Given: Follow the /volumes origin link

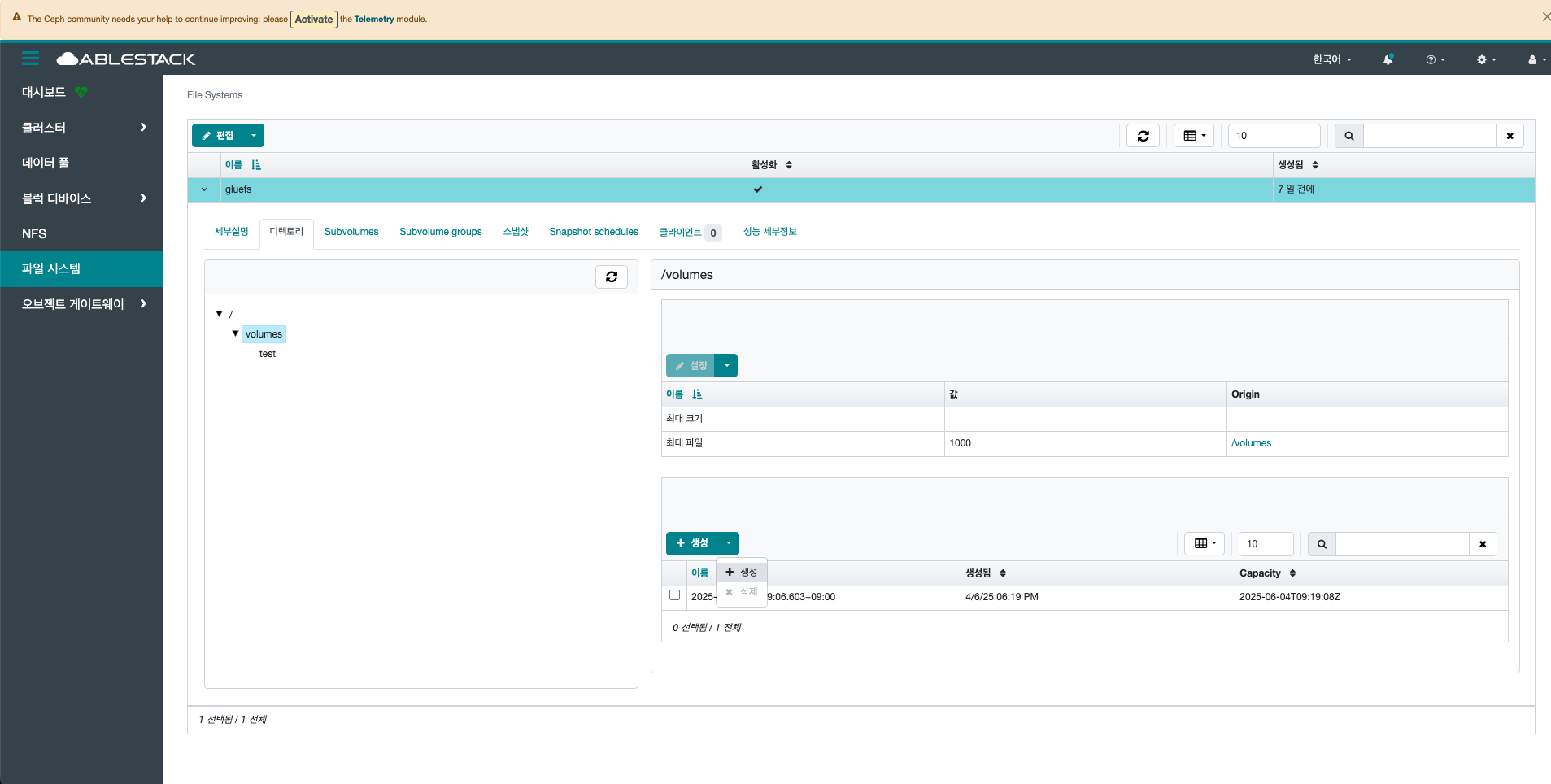Looking at the screenshot, I should coord(1251,443).
